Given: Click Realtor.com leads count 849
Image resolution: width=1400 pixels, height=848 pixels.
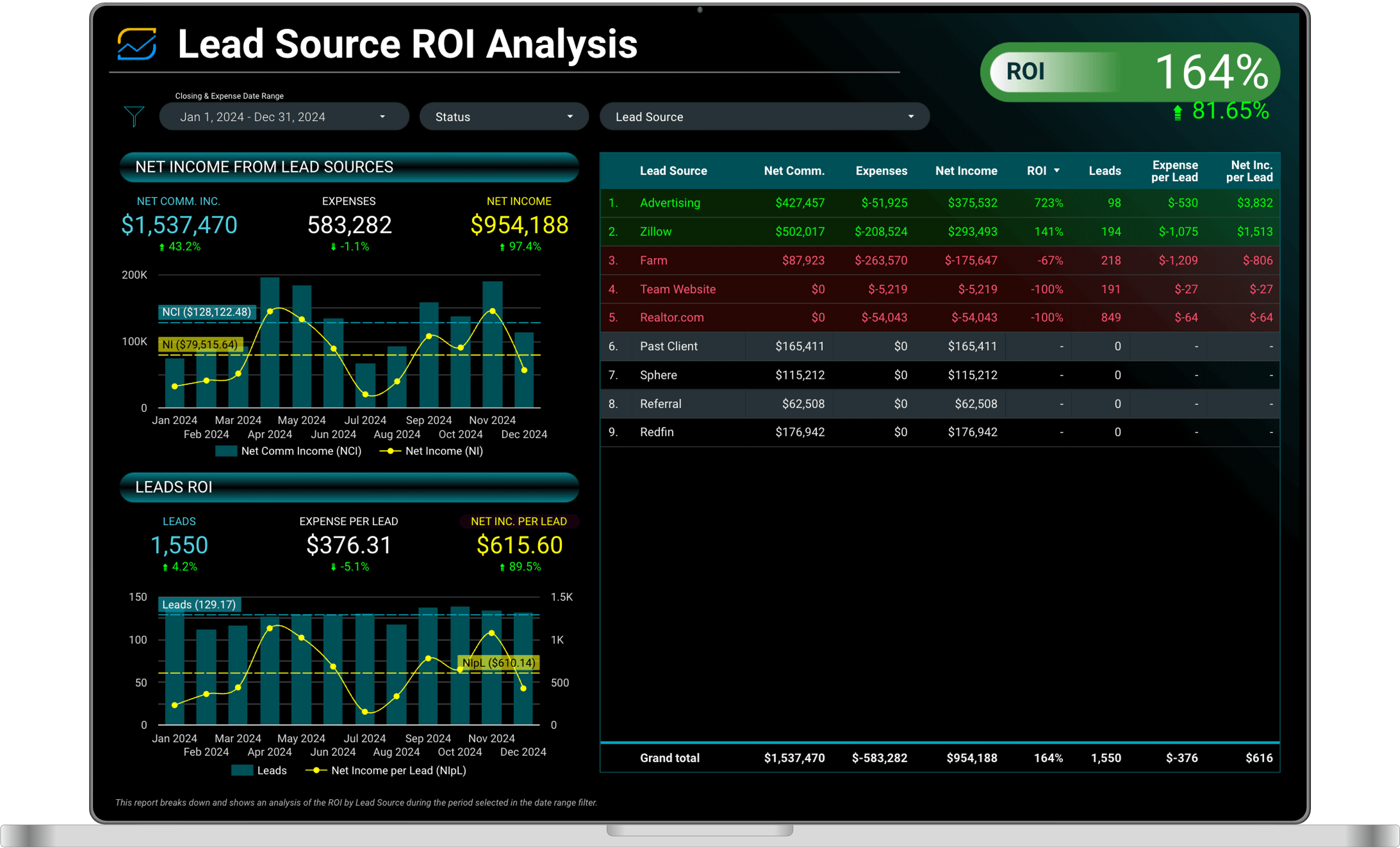Looking at the screenshot, I should pos(1111,317).
